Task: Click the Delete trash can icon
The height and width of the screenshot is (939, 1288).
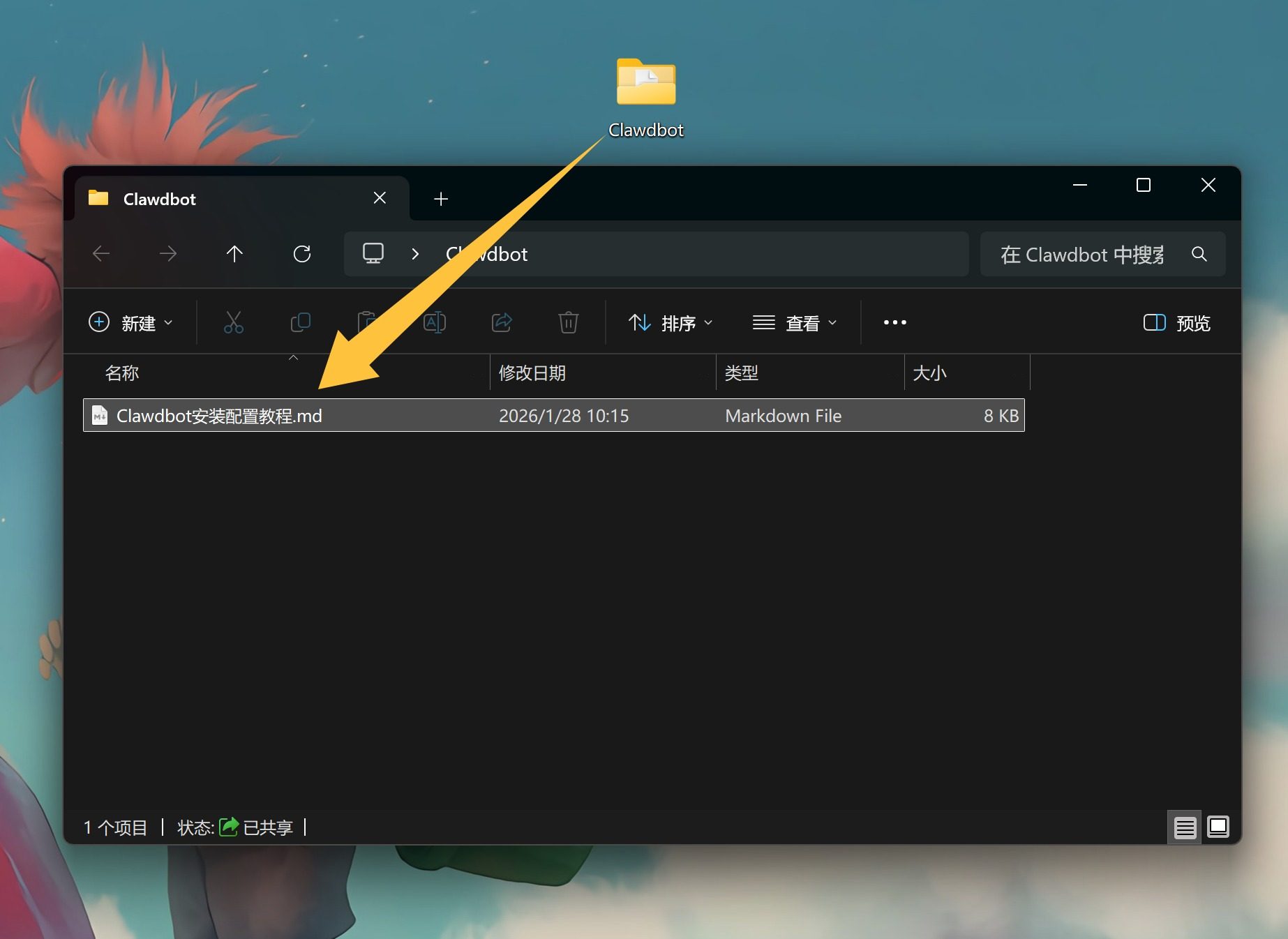Action: [x=568, y=322]
